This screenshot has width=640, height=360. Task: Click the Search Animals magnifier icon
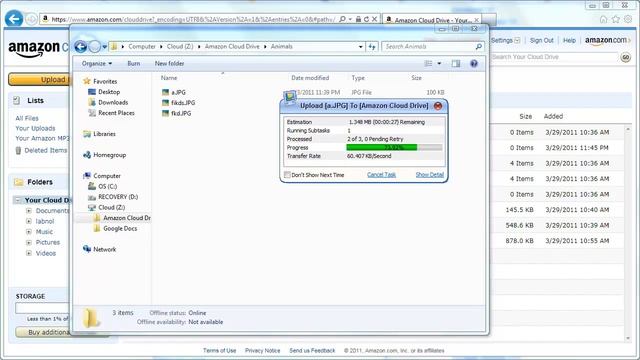(x=478, y=47)
